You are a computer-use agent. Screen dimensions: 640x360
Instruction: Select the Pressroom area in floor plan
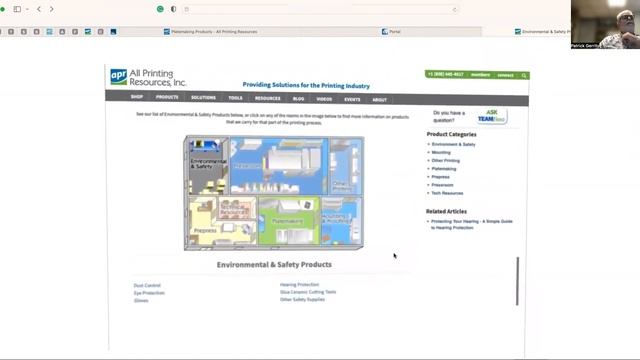coord(279,165)
